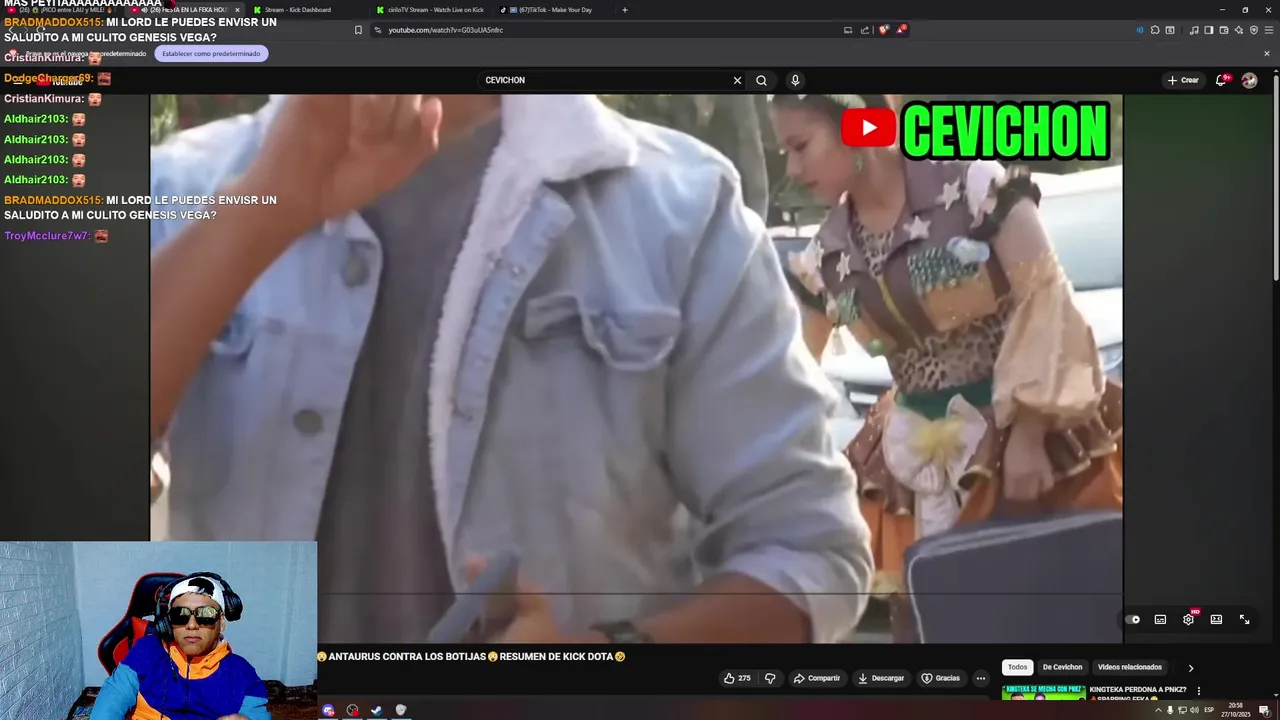Focus the CEVICHON search input
1280x720 pixels.
tap(605, 80)
